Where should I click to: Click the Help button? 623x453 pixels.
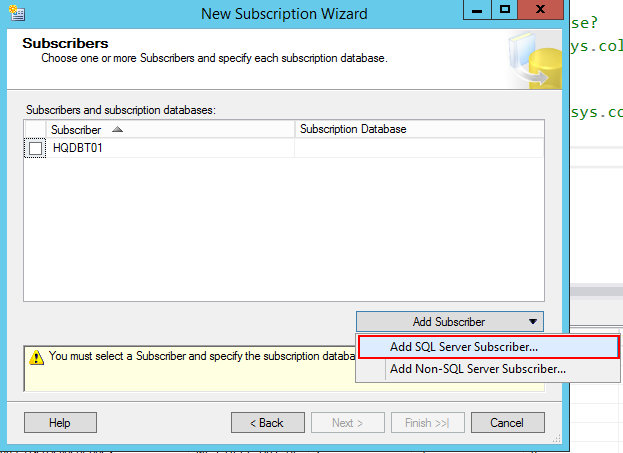click(x=60, y=423)
